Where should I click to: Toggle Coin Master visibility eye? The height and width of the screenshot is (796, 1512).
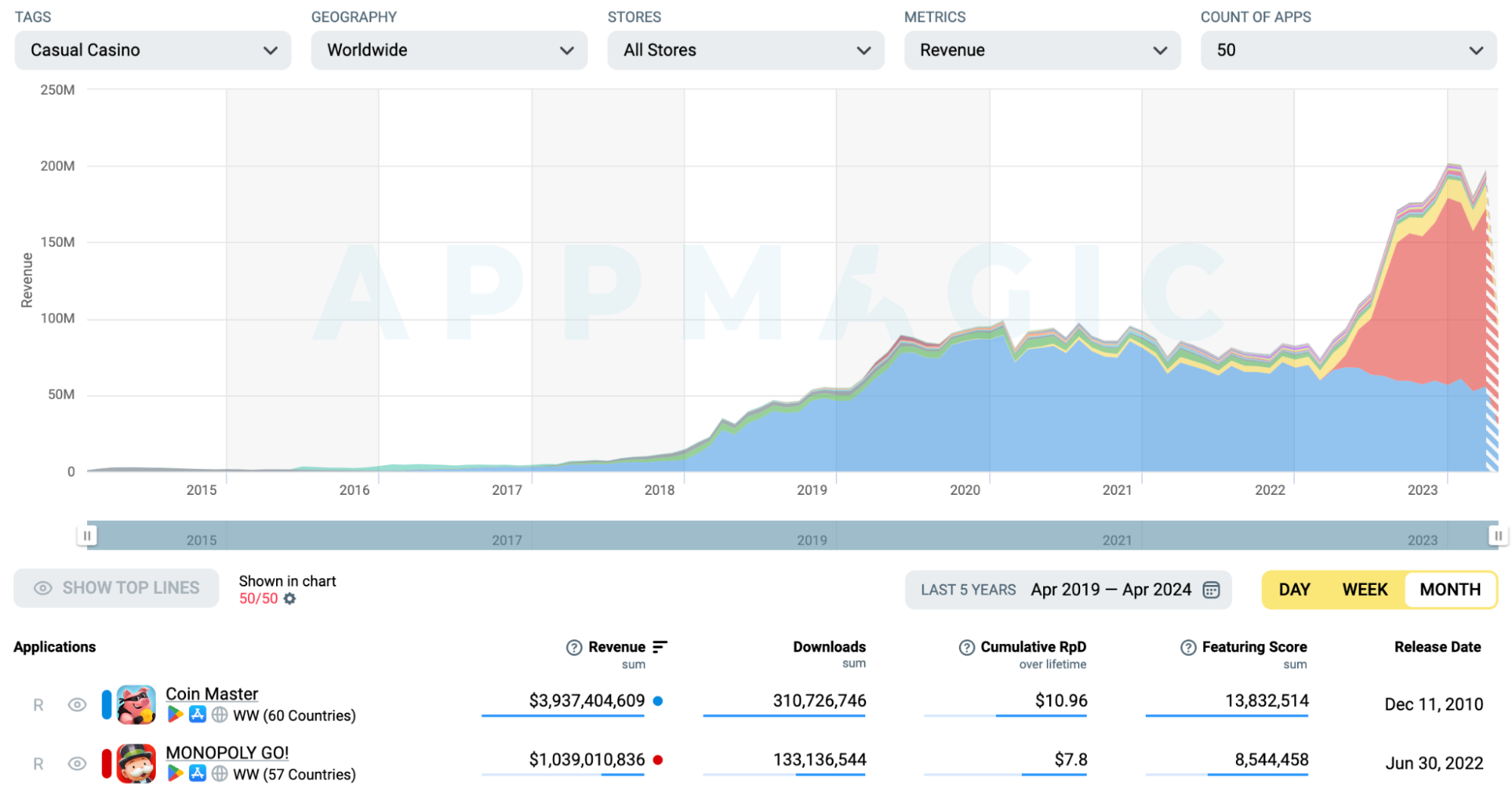click(x=77, y=704)
